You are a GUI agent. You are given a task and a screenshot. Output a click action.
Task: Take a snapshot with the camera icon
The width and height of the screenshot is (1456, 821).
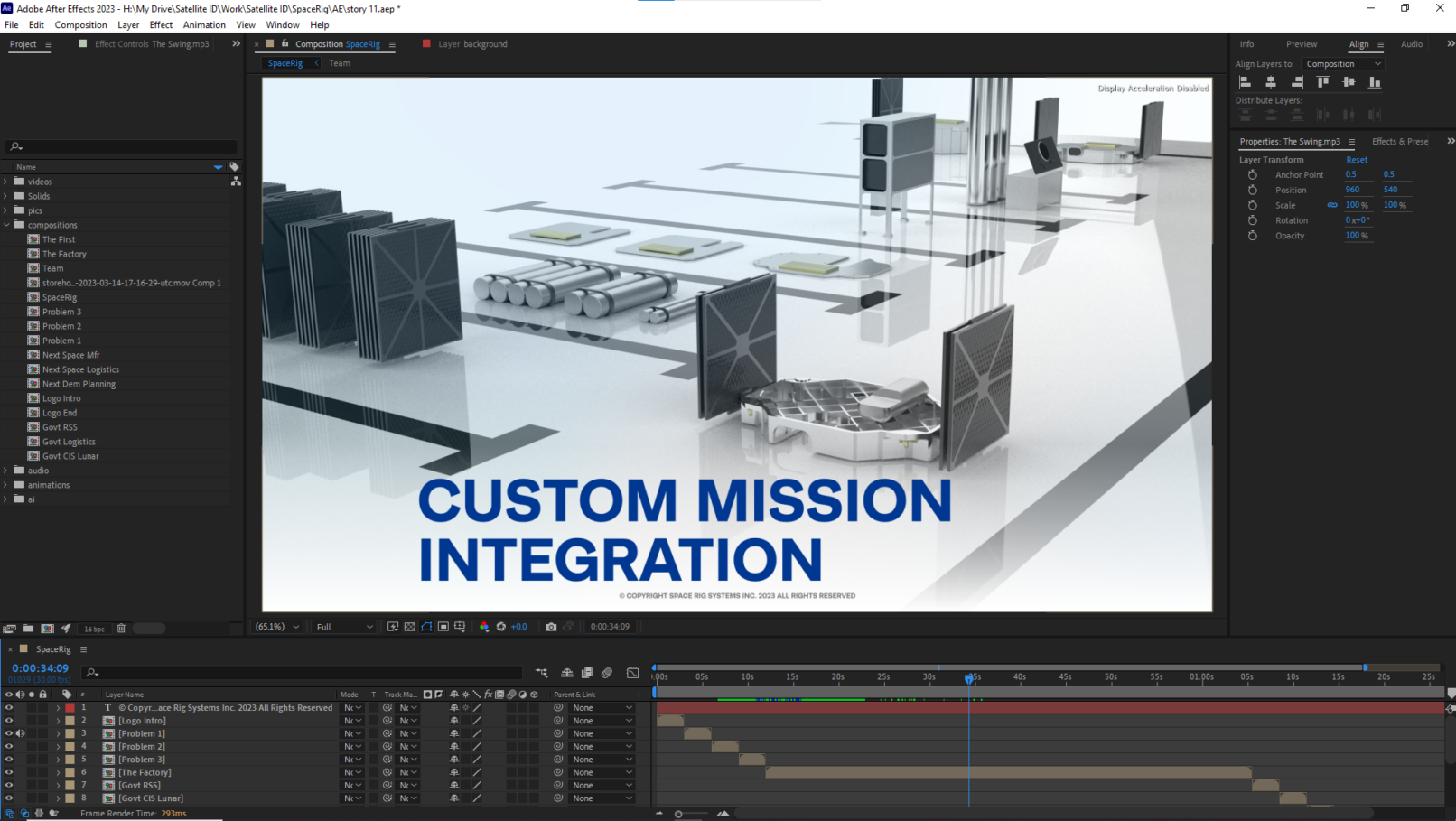tap(551, 627)
